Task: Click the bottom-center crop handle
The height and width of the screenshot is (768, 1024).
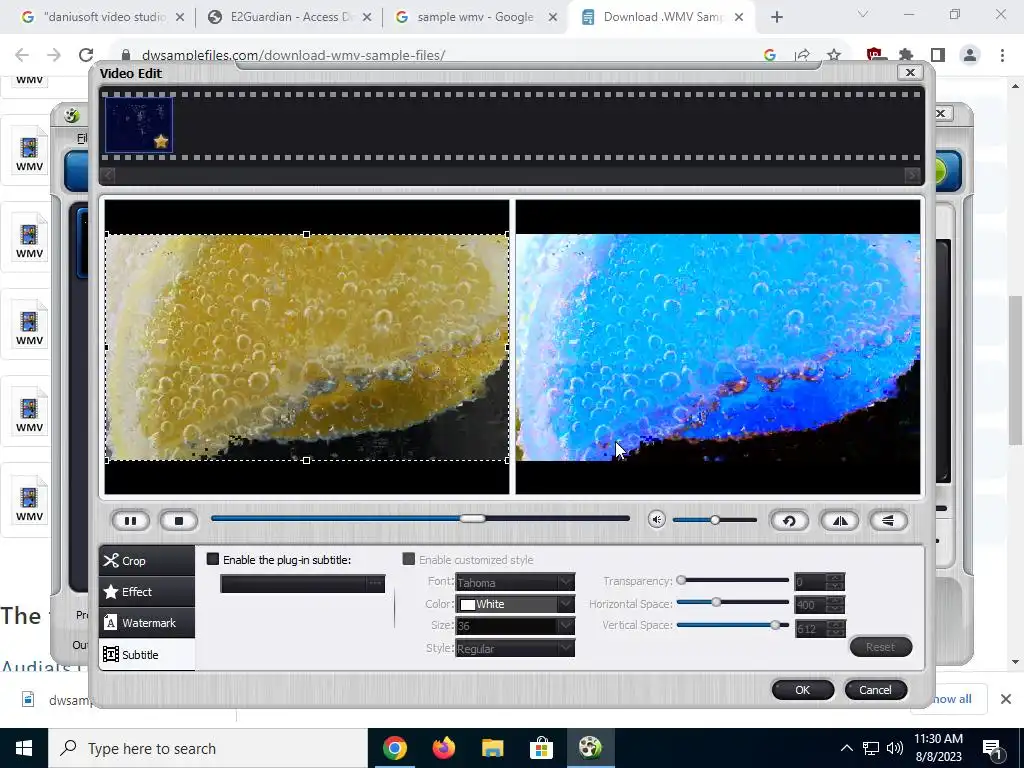Action: click(306, 460)
